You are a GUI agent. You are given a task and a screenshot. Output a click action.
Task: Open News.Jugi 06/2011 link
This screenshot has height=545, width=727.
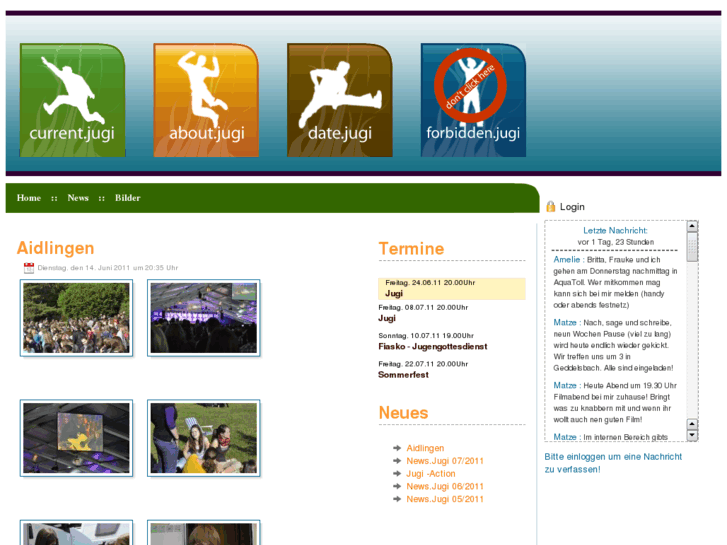(445, 487)
